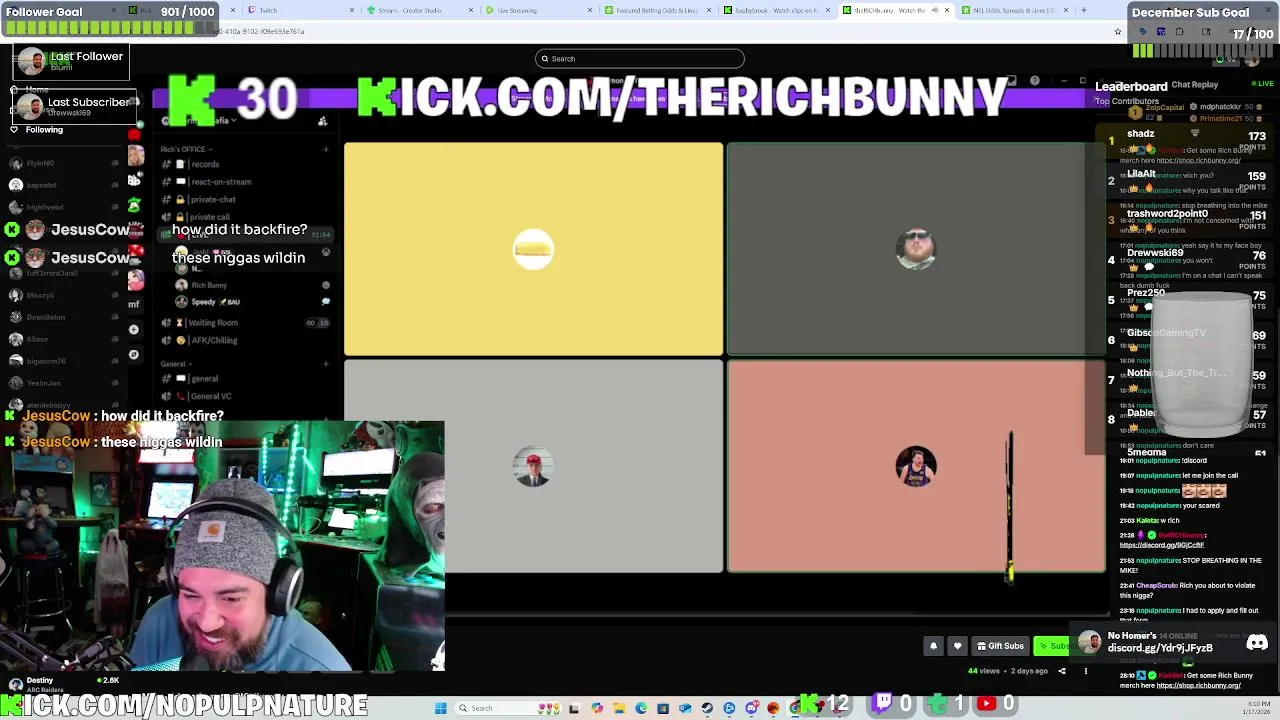Open the Leaderboard panel heading

click(1131, 87)
